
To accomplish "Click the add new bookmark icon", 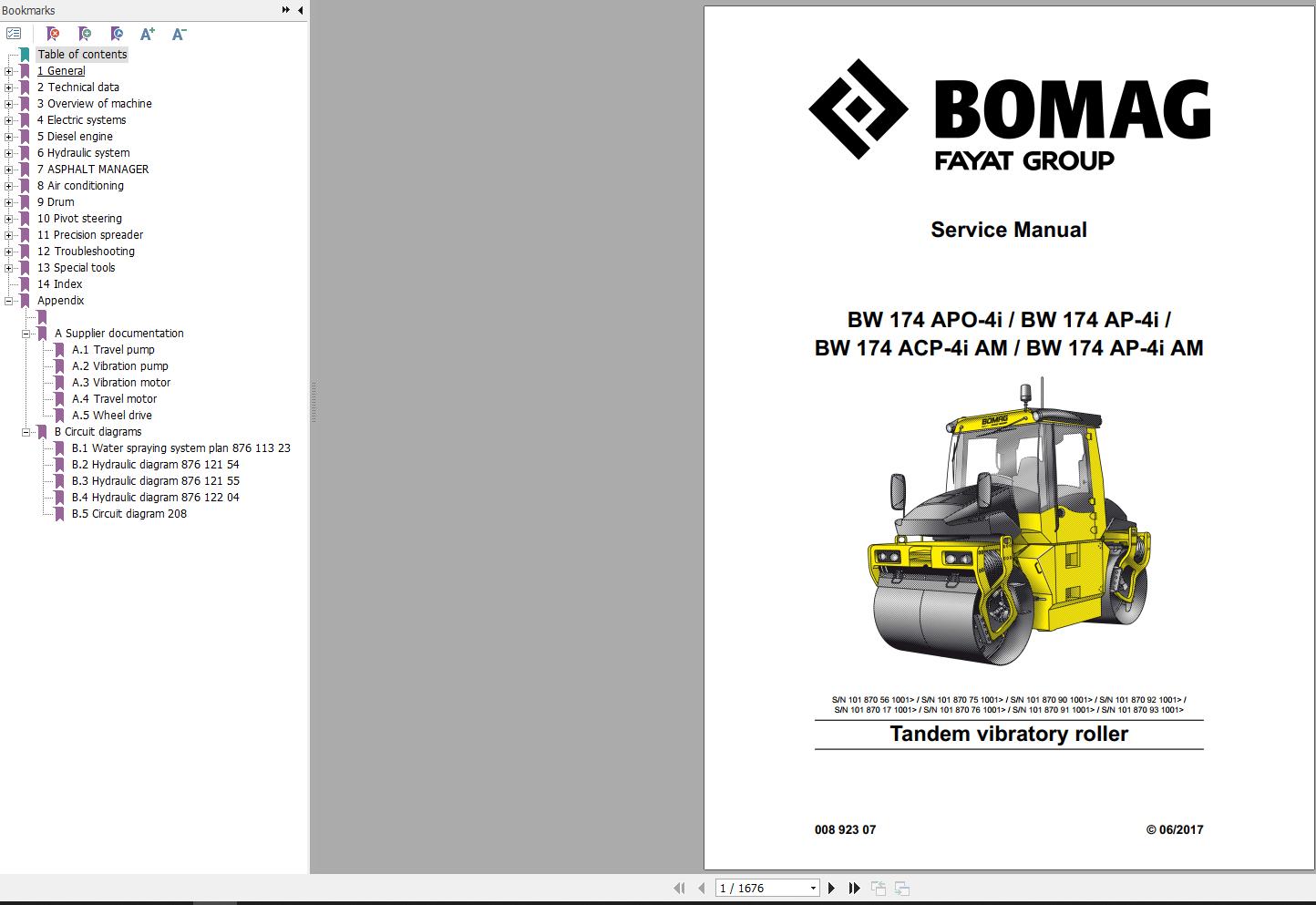I will point(85,34).
